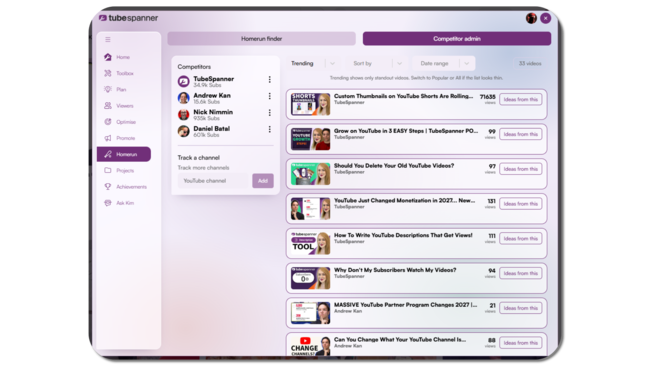The height and width of the screenshot is (366, 650).
Task: Open the Promote megaphone icon
Action: coord(108,138)
